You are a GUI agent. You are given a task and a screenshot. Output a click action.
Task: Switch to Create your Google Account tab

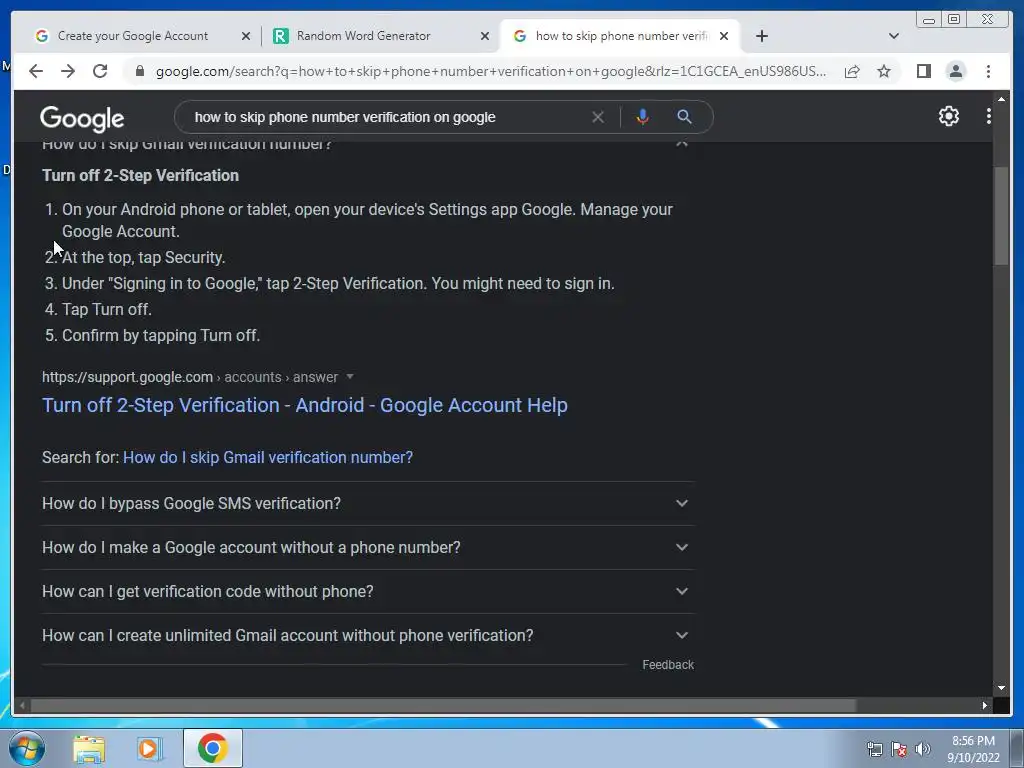tap(133, 36)
